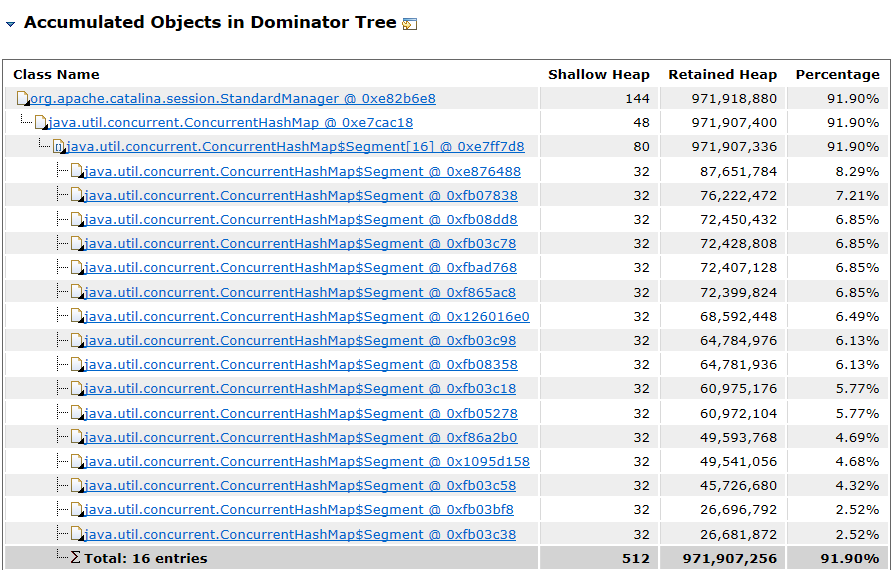Click object icon of Segment @ 0xfb03c18
The height and width of the screenshot is (570, 892).
coord(77,389)
